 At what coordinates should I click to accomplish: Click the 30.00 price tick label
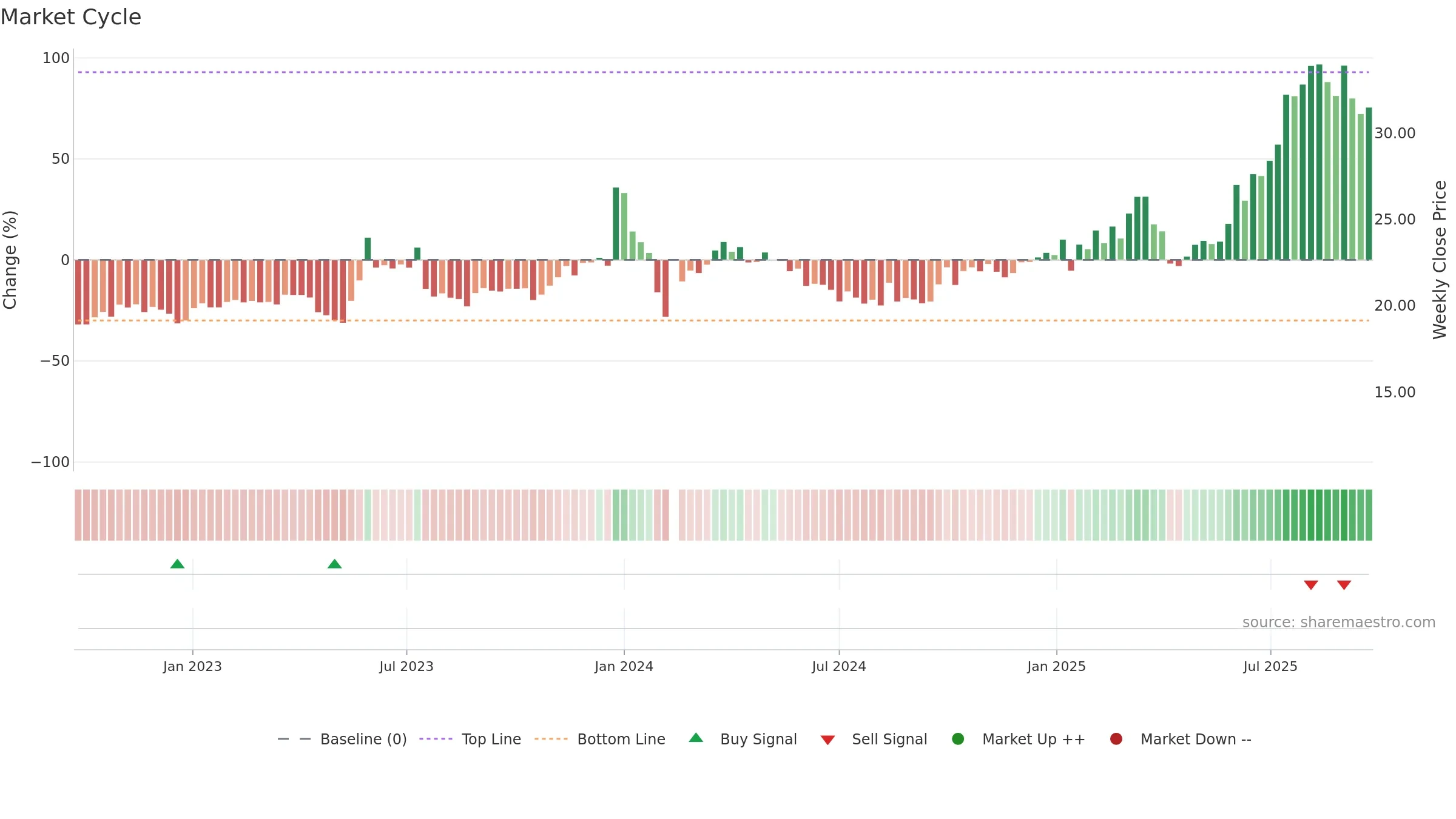click(1395, 133)
